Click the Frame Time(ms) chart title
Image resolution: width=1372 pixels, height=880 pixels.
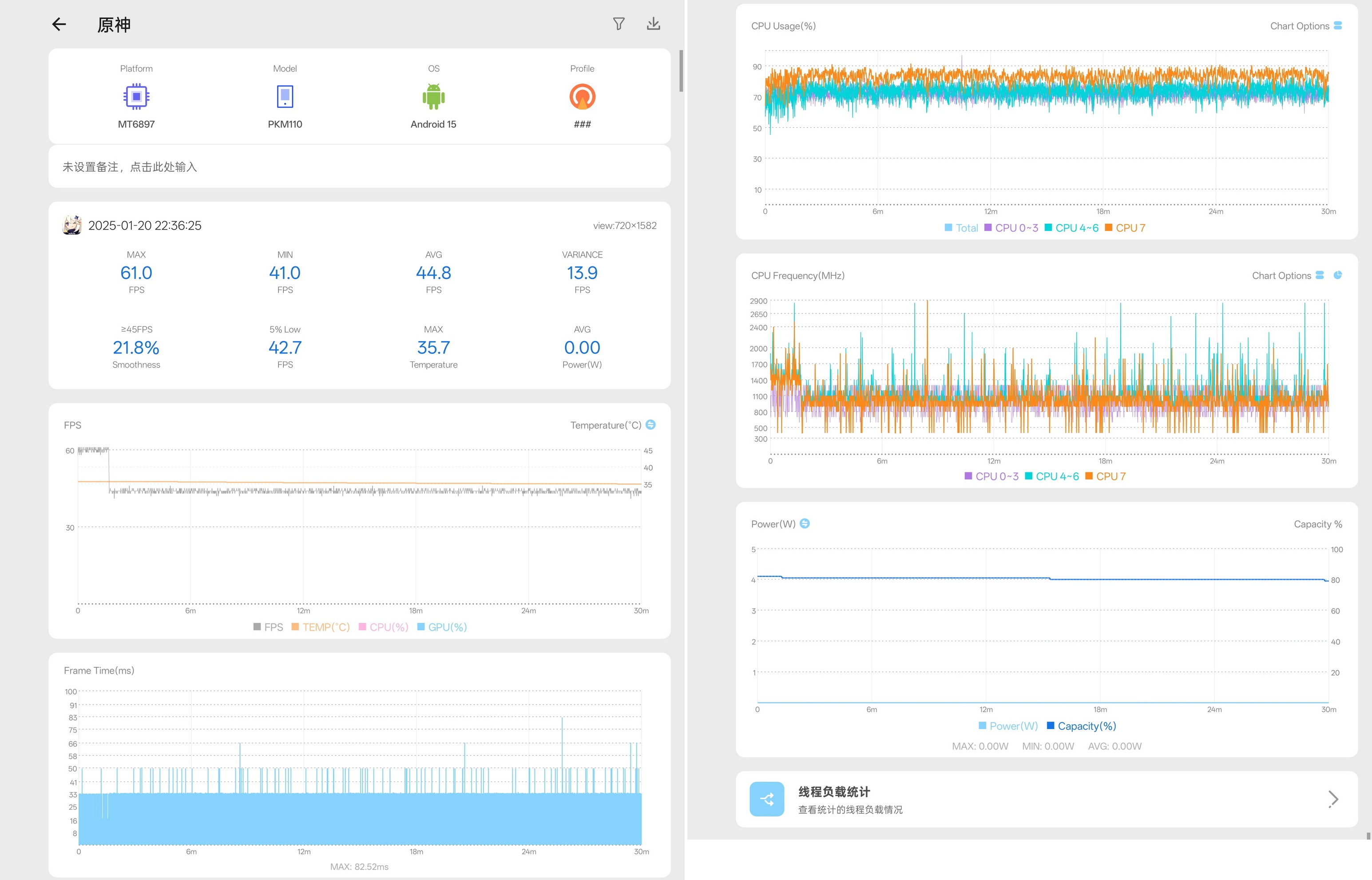point(99,670)
